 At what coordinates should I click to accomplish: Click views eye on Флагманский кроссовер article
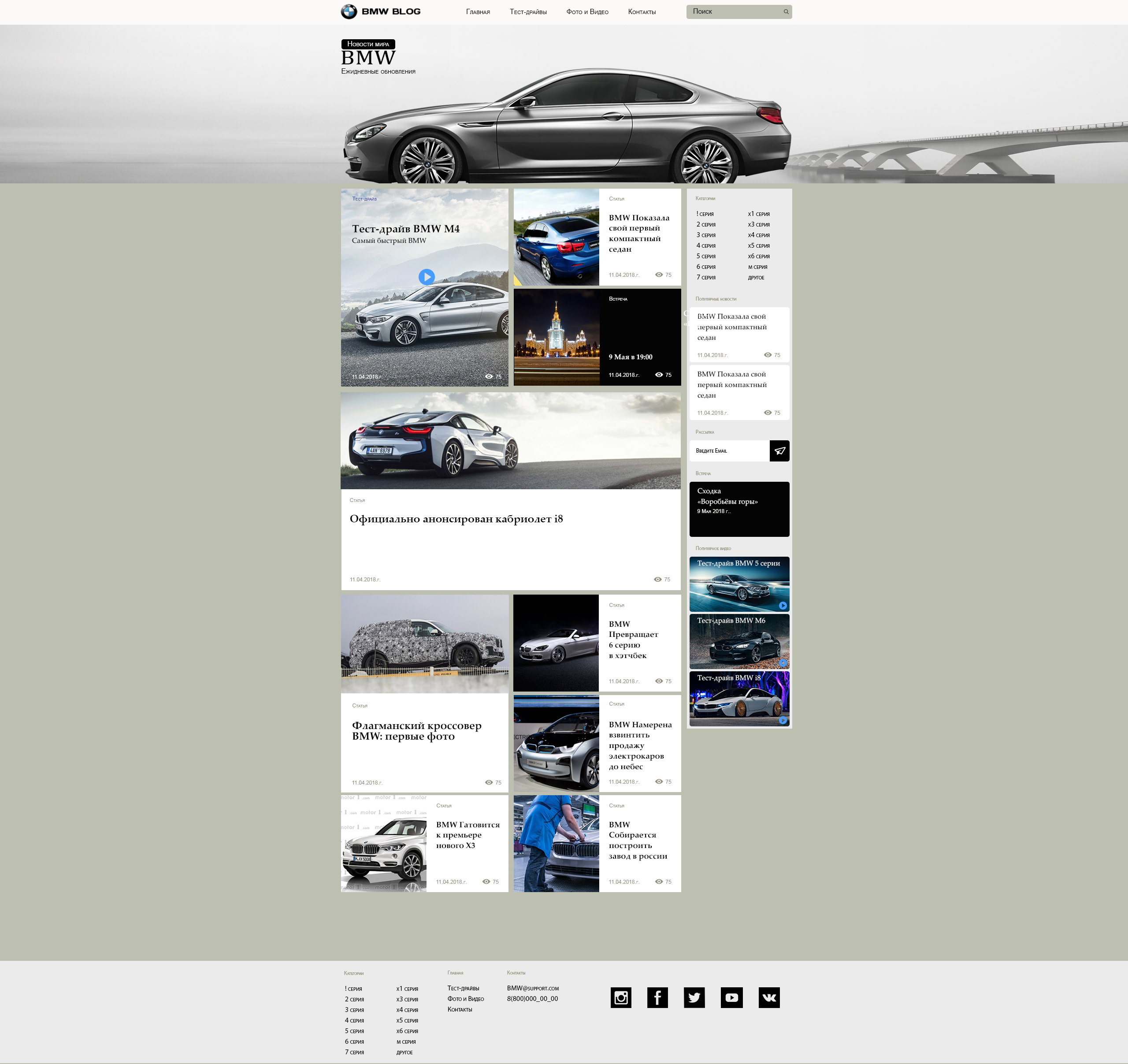point(489,782)
